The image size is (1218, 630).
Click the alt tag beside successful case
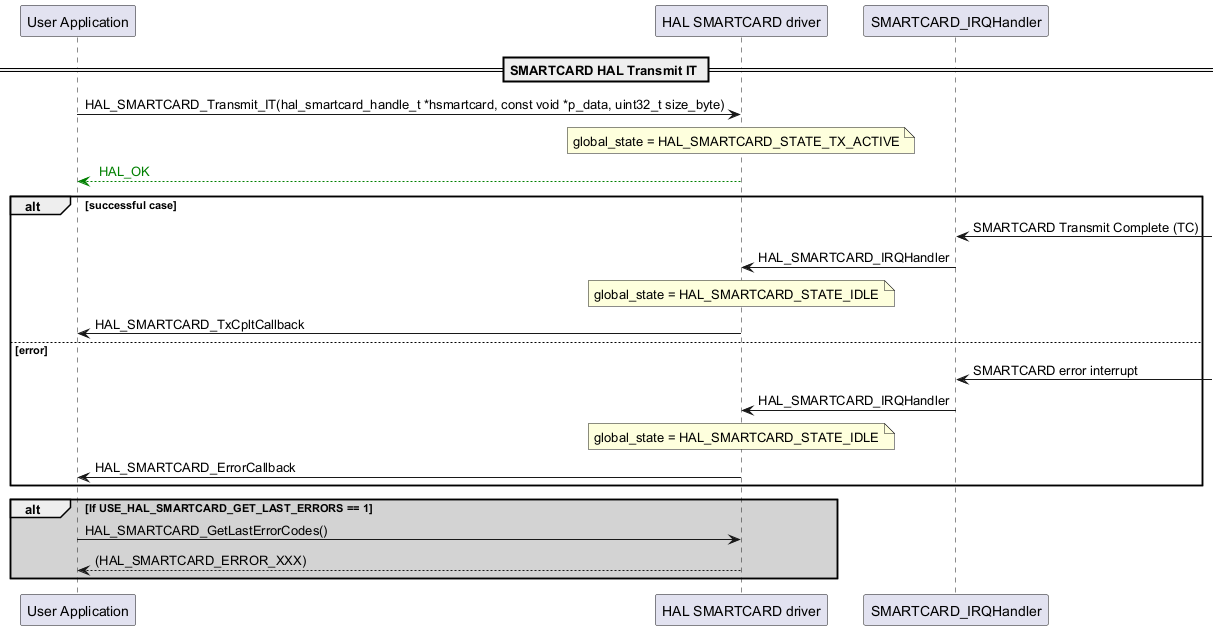(x=34, y=206)
